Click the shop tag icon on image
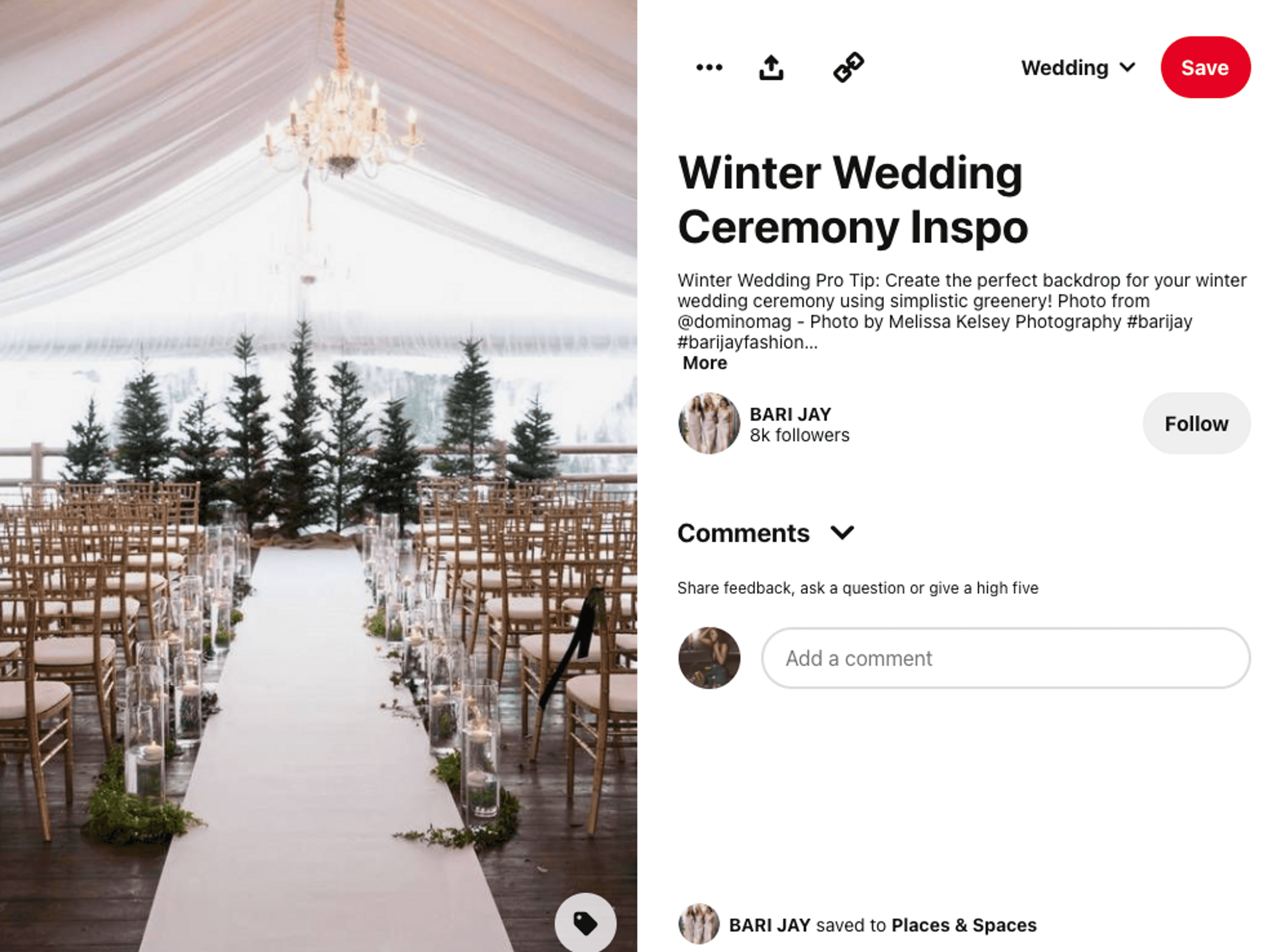This screenshot has height=952, width=1282. click(585, 923)
